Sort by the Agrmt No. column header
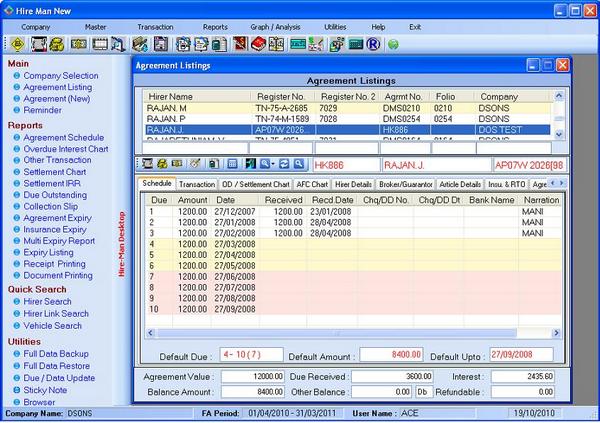This screenshot has height=423, width=600. 403,97
